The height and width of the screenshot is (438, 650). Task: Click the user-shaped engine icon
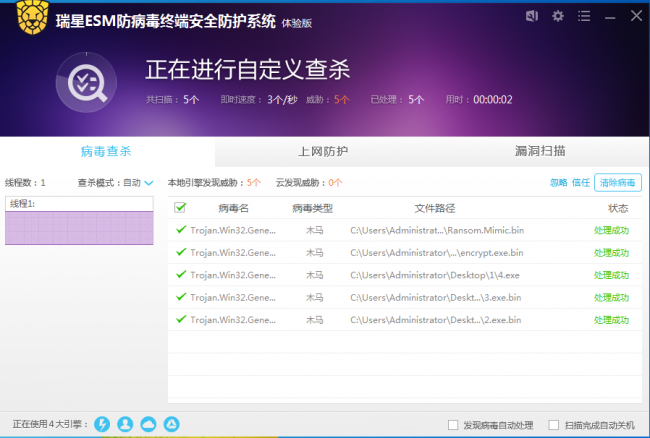tap(125, 424)
